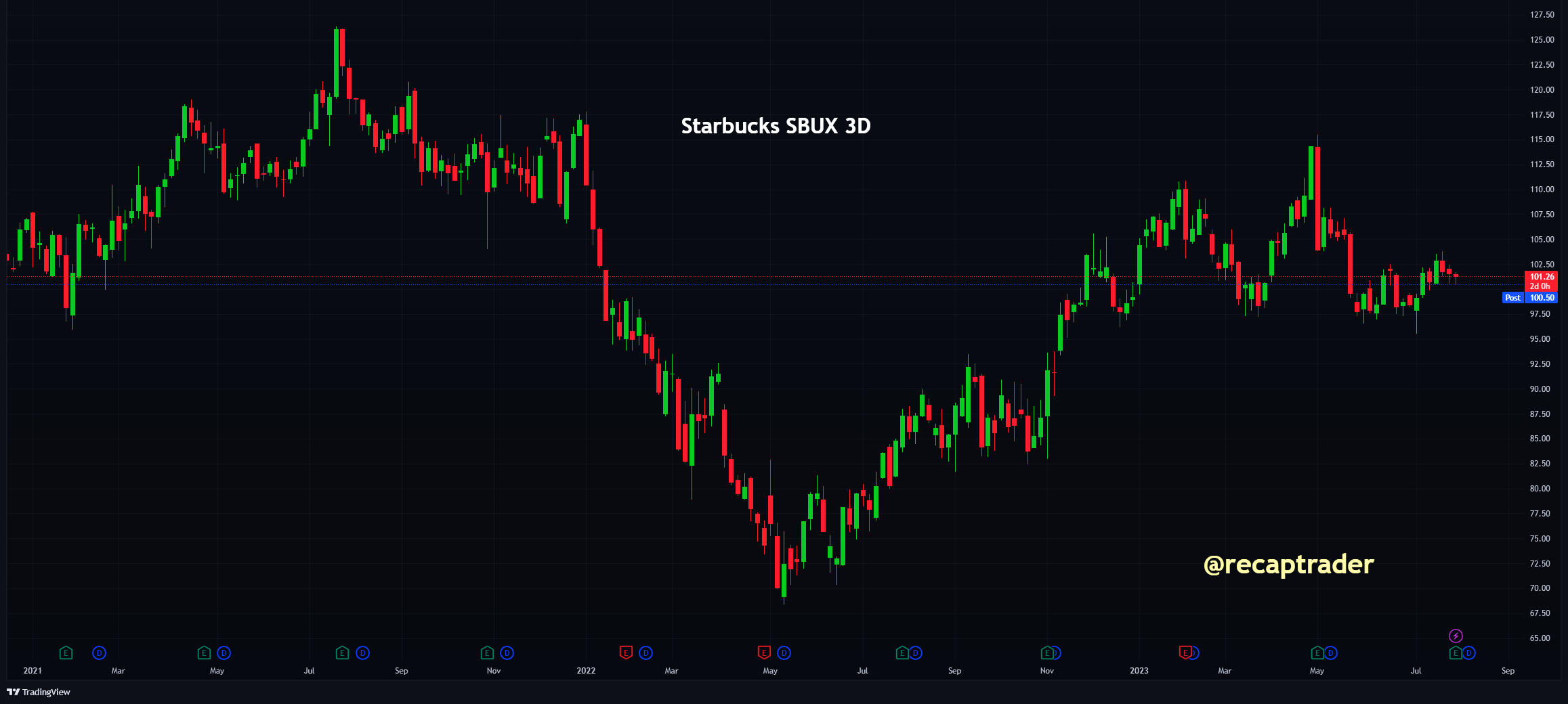Screen dimensions: 1568x704
Task: Click the Sep label at the far right of time axis
Action: tap(1508, 671)
